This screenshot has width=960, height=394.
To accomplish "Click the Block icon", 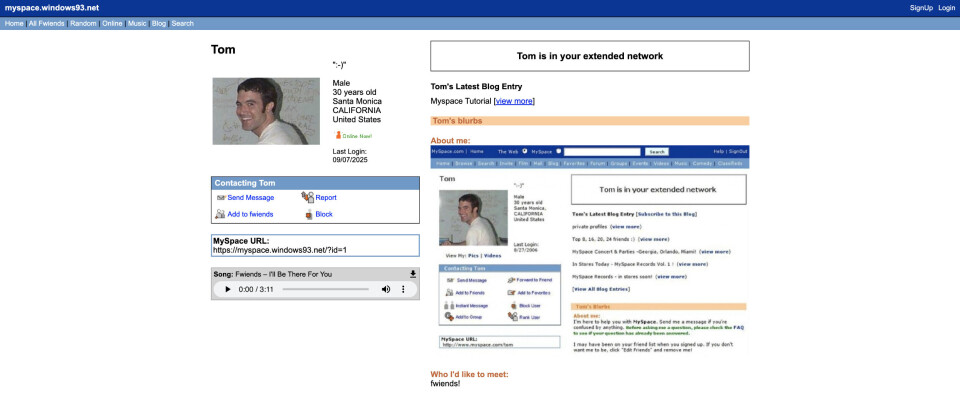I will pyautogui.click(x=309, y=214).
